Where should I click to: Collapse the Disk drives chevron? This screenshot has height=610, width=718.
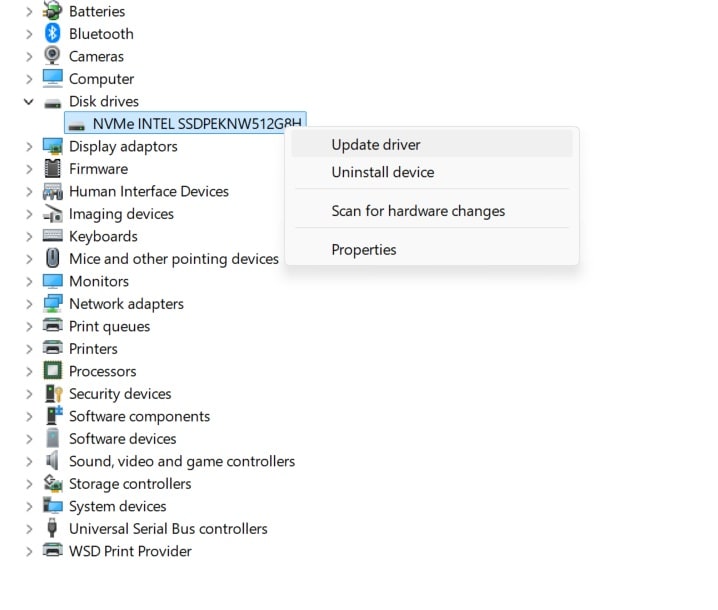pyautogui.click(x=28, y=102)
